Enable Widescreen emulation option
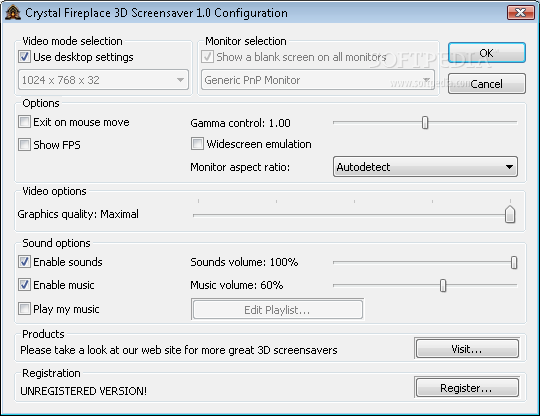This screenshot has width=540, height=416. tap(197, 144)
